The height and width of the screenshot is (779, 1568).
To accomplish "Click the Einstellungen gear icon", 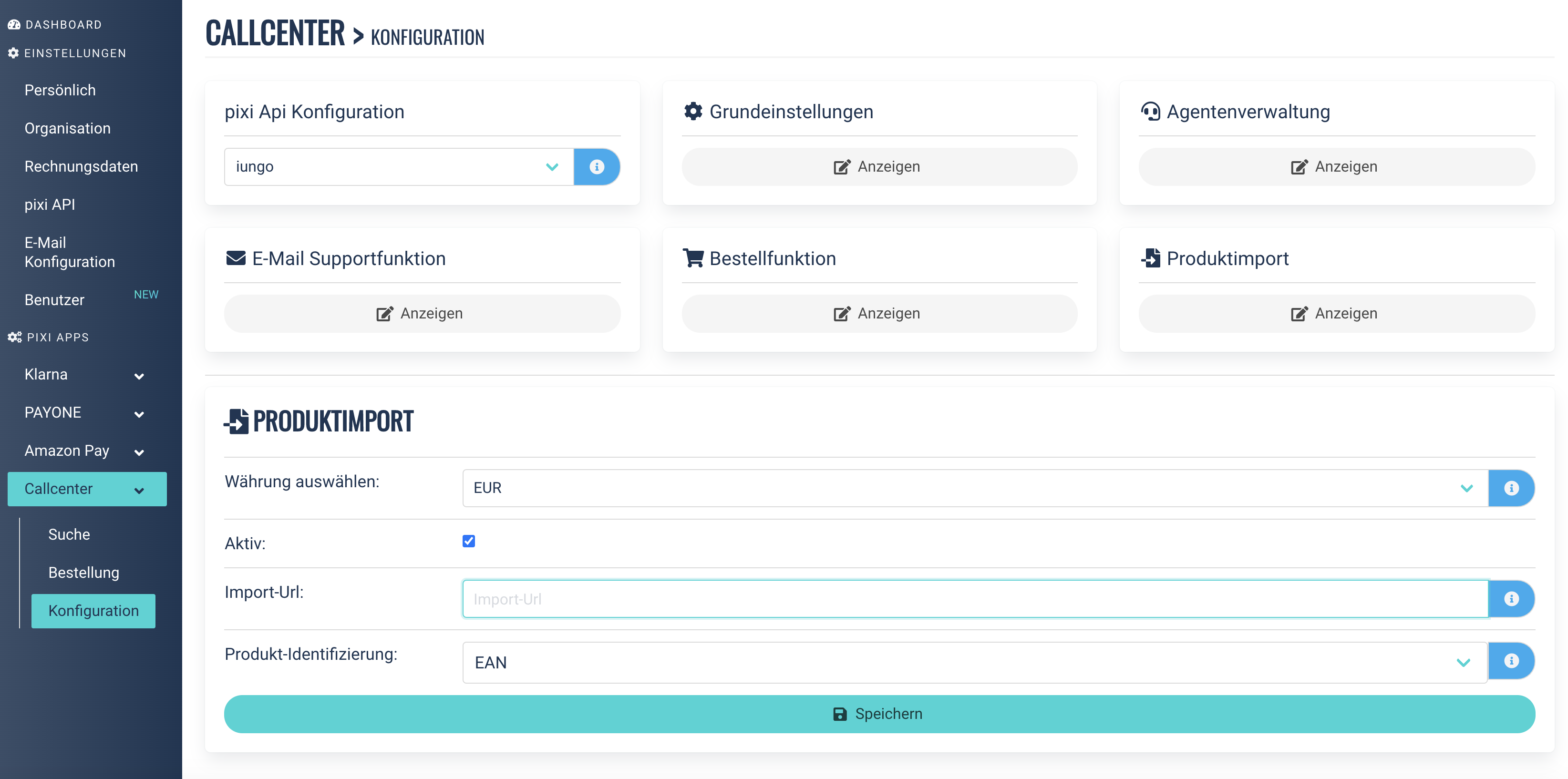I will point(13,53).
